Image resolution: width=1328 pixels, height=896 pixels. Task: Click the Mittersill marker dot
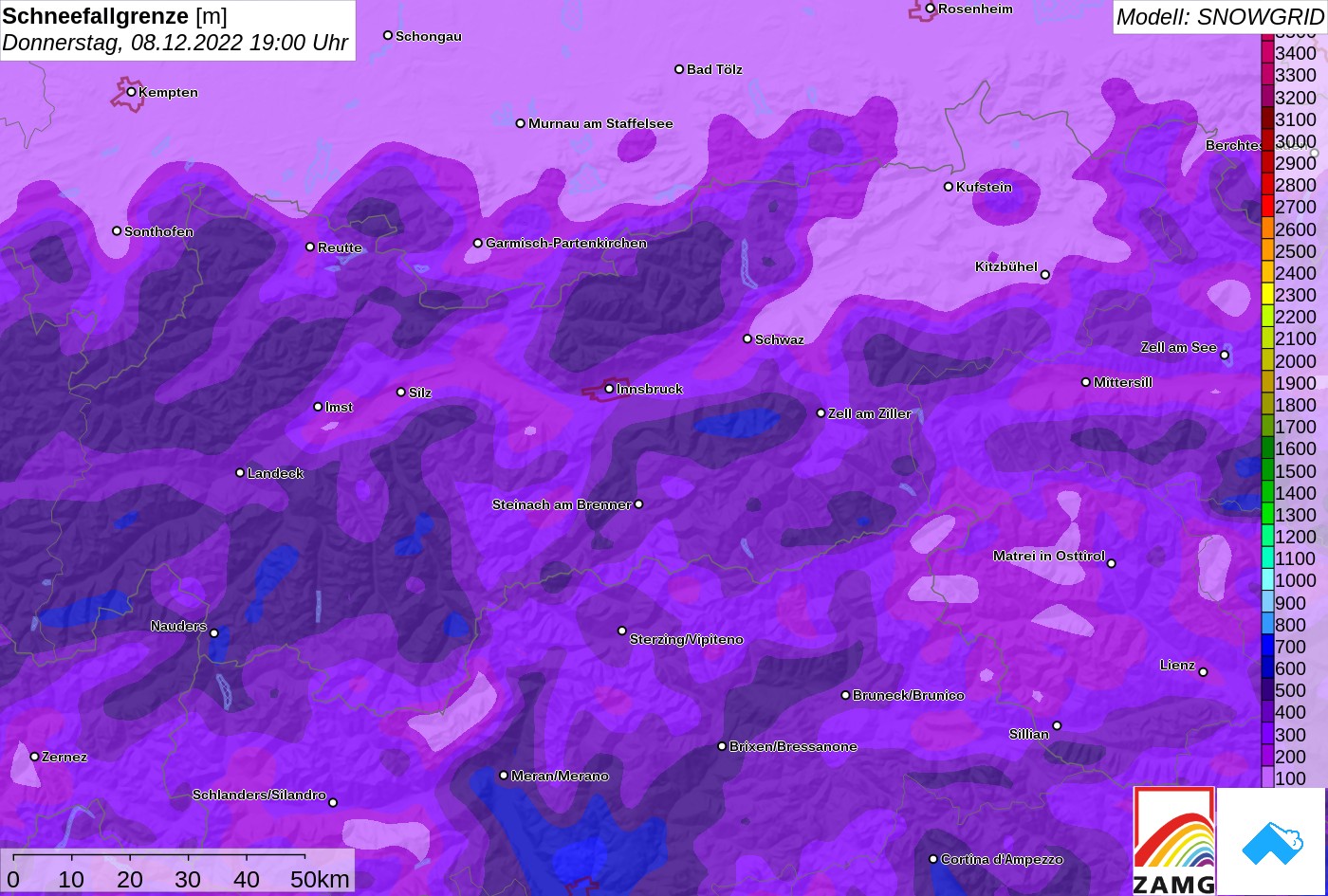pos(1086,382)
